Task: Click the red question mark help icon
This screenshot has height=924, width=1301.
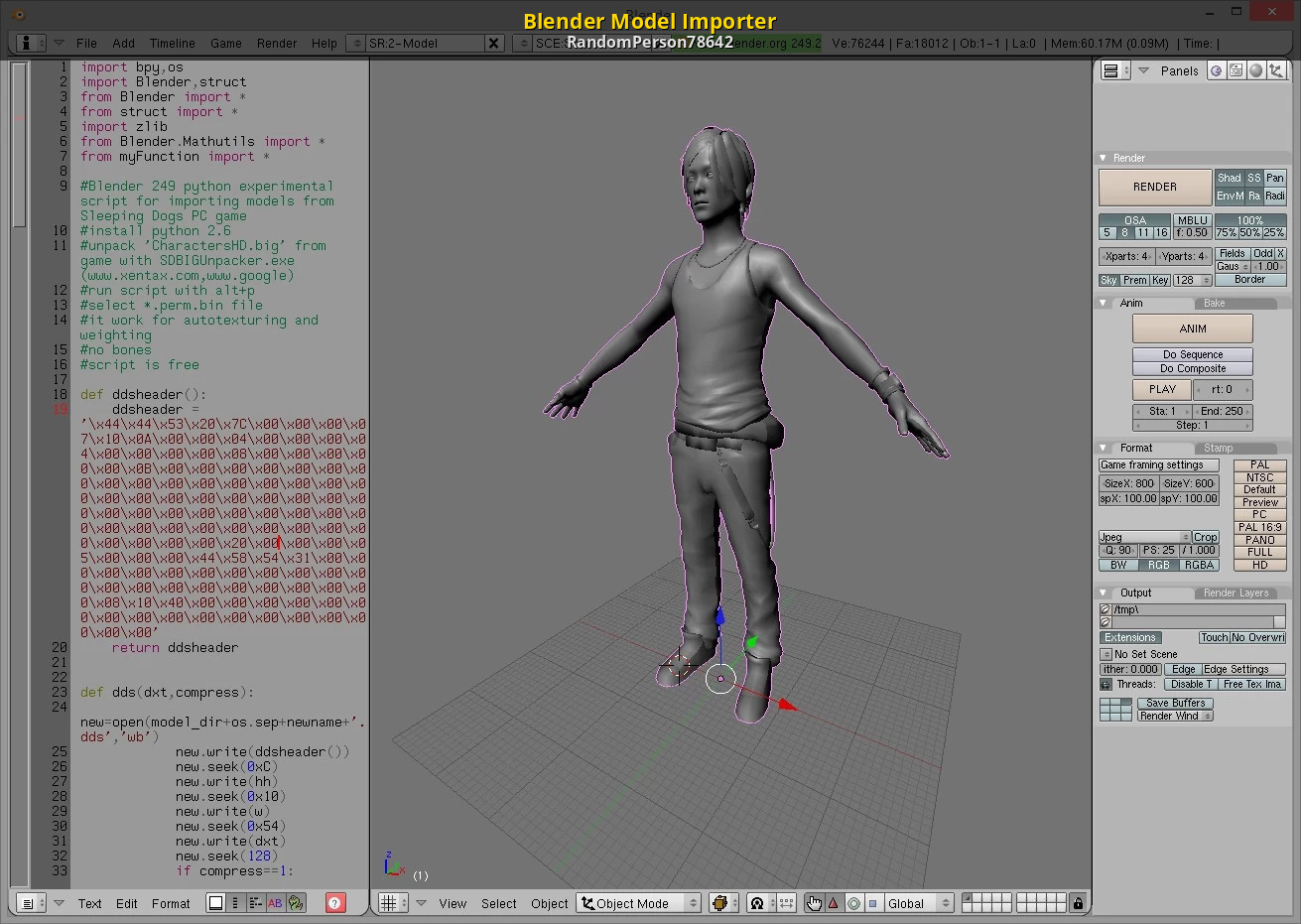Action: tap(335, 903)
